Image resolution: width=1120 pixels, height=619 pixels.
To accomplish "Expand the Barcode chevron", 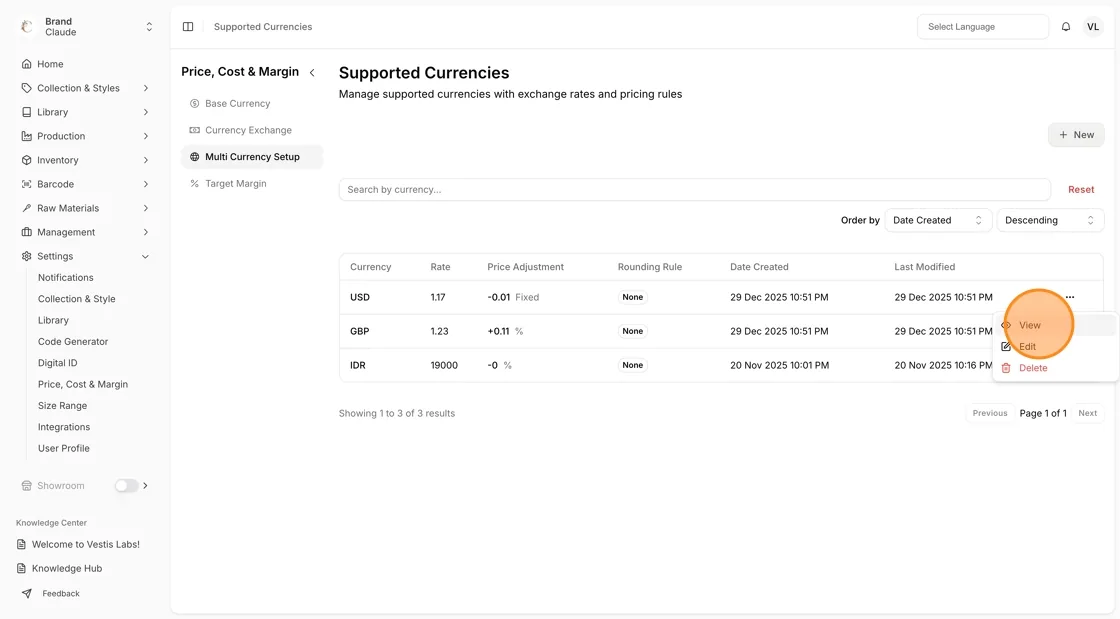I will click(146, 184).
